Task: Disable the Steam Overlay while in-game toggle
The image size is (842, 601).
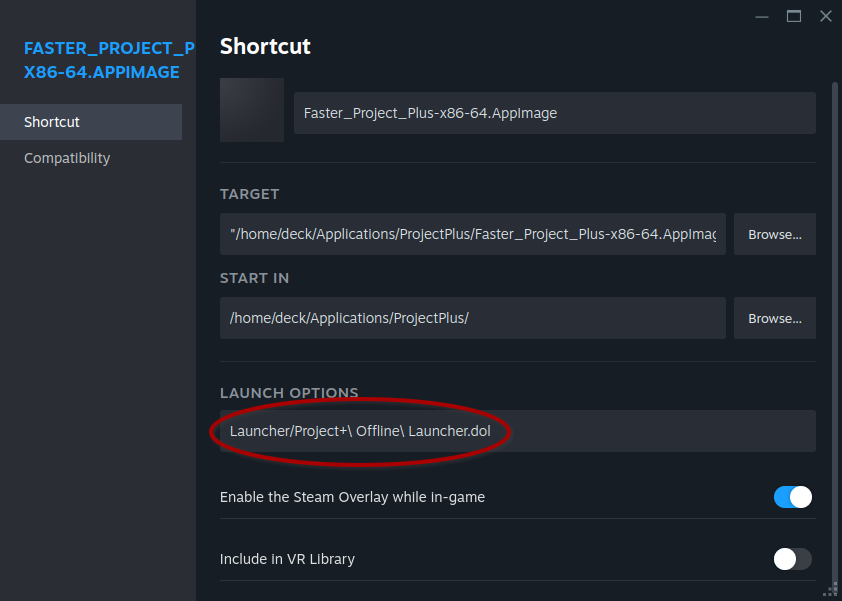Action: tap(793, 497)
